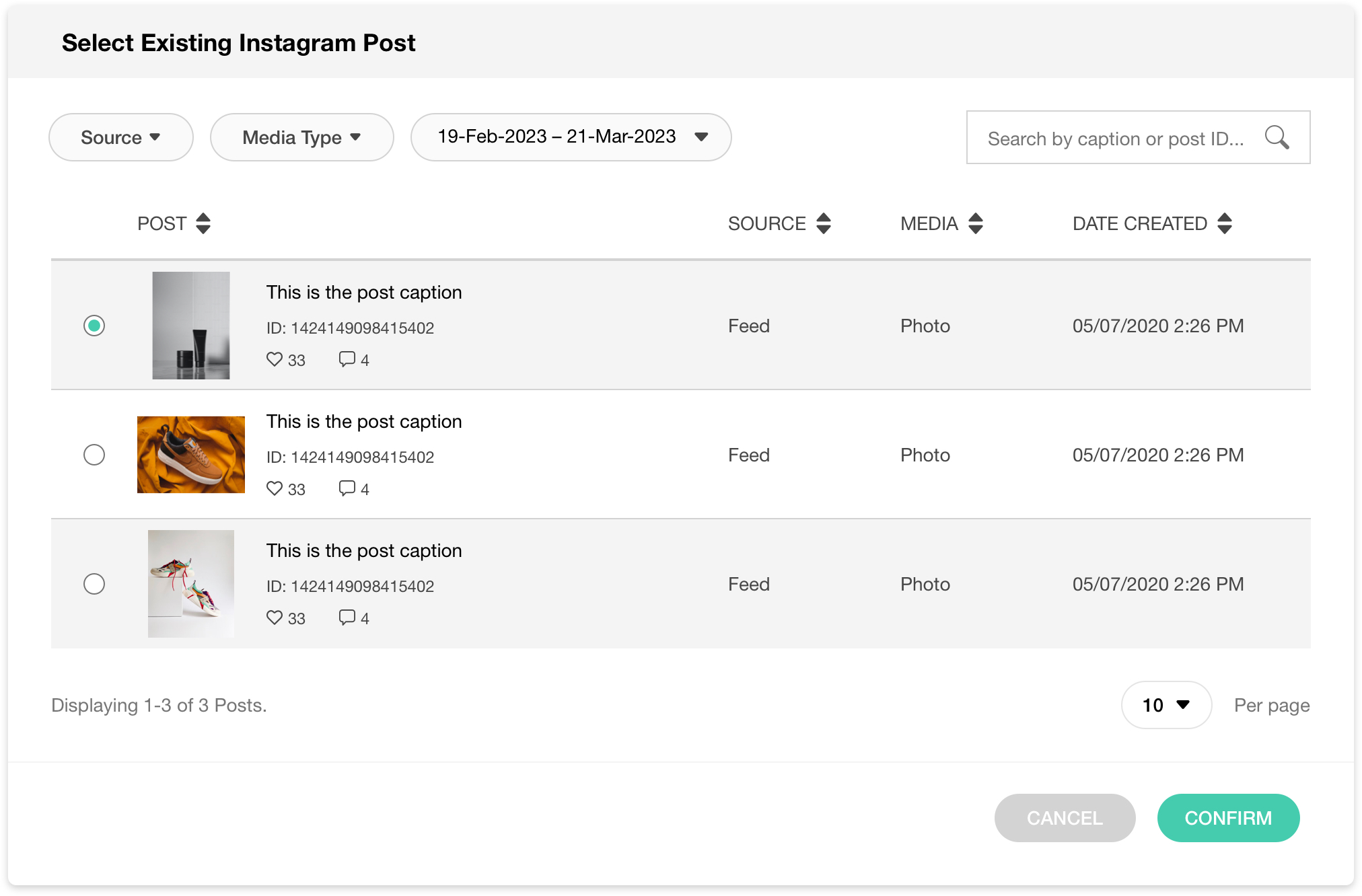Click the CANCEL button
This screenshot has width=1362, height=896.
1064,818
